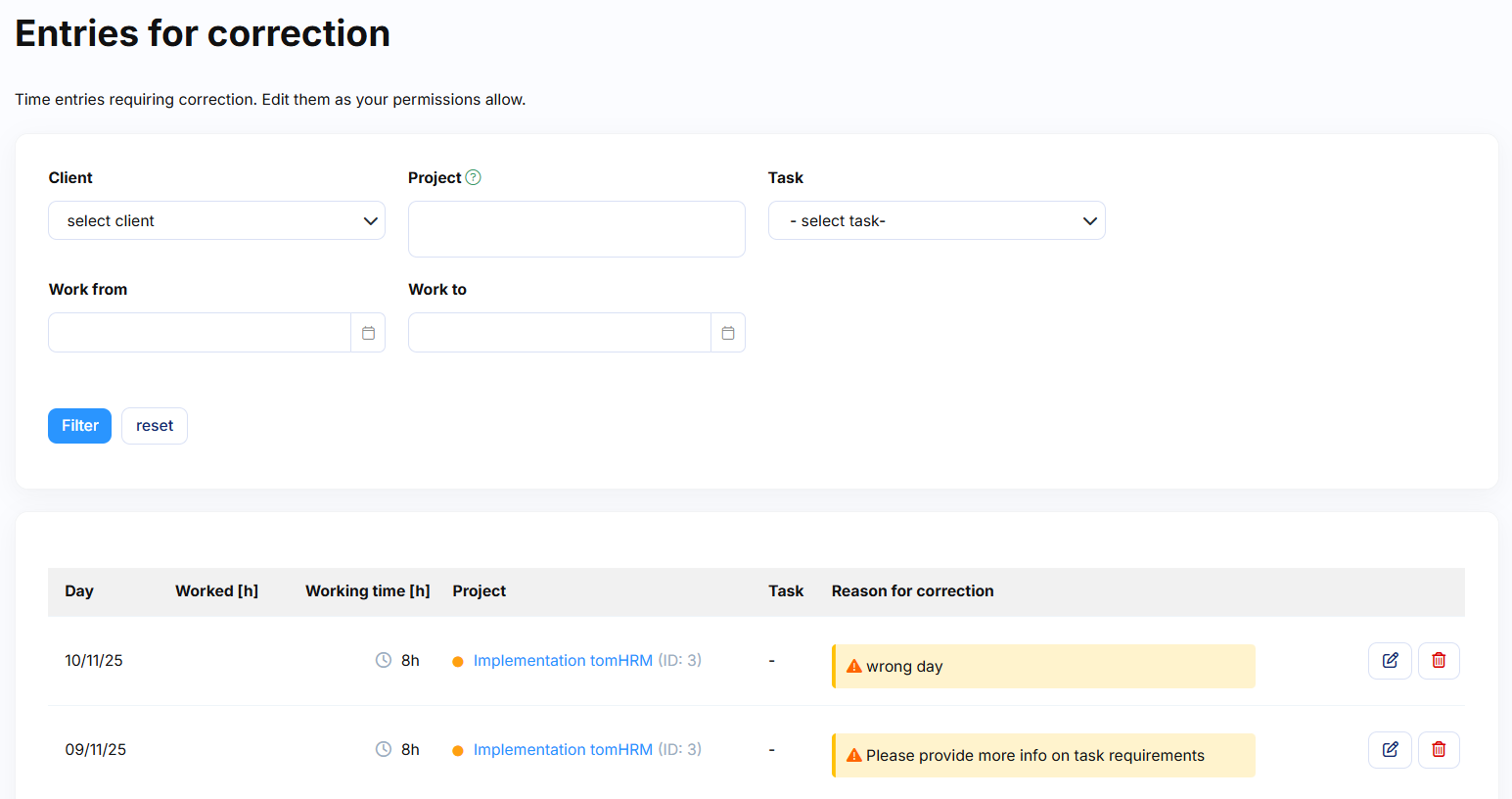This screenshot has width=1512, height=799.
Task: Click into the Work from date field
Action: tap(200, 333)
